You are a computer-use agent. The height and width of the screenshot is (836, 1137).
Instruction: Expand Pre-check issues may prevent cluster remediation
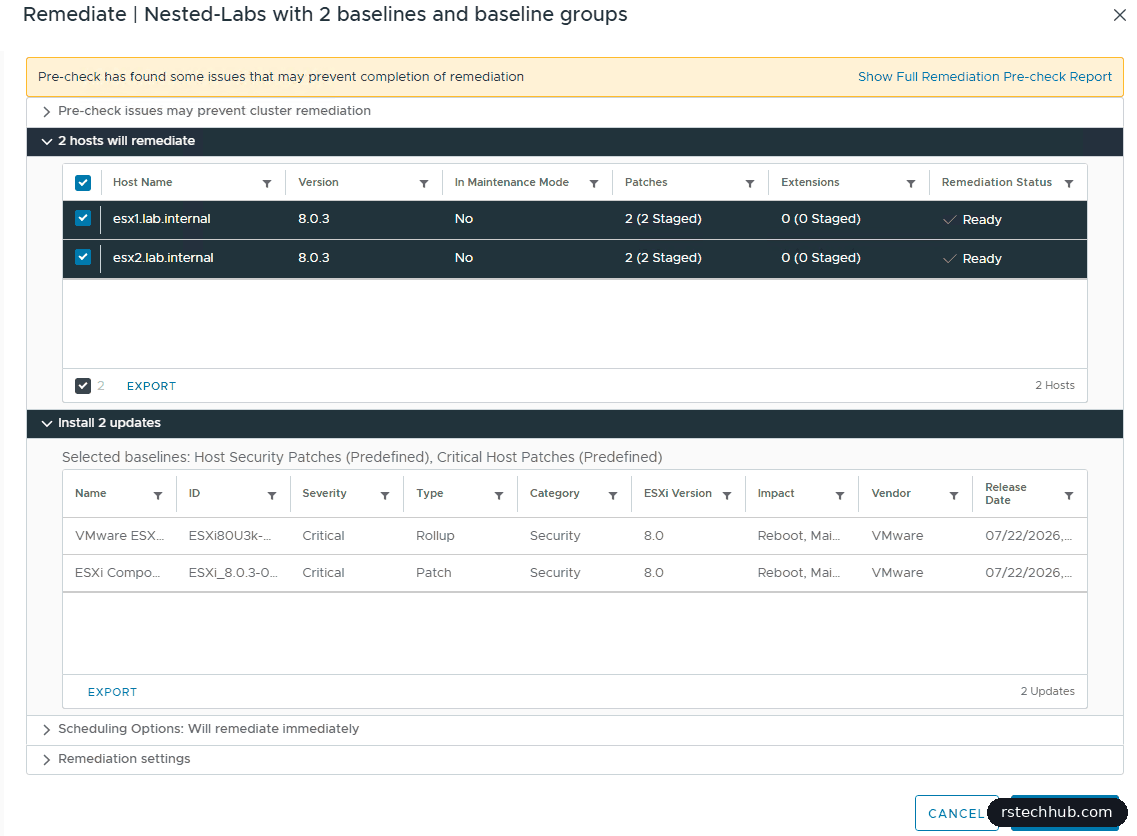(46, 111)
